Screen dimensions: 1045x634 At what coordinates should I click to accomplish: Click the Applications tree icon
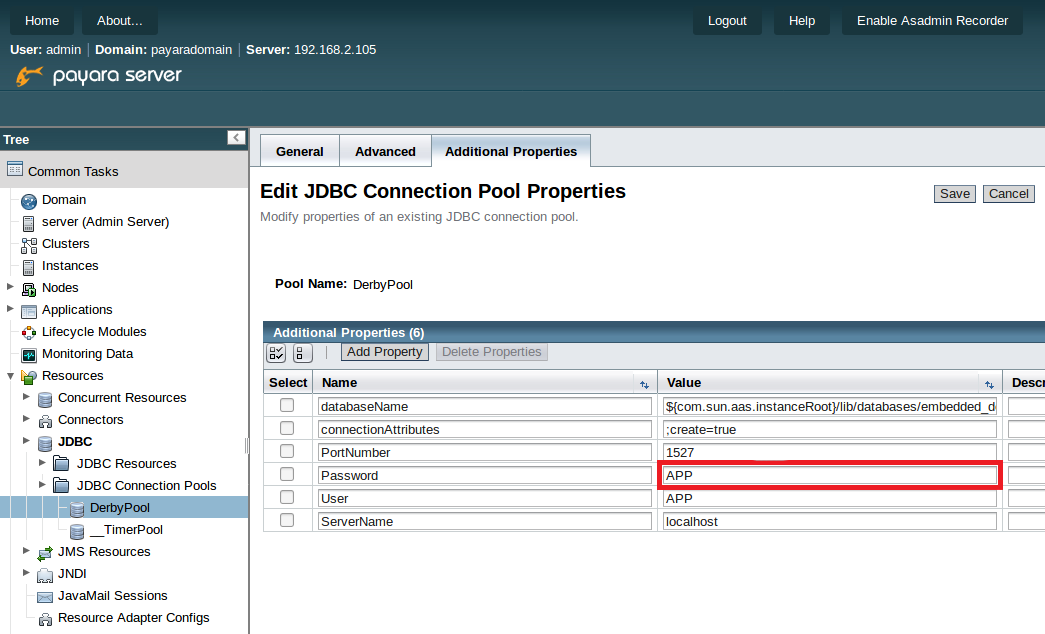coord(29,311)
